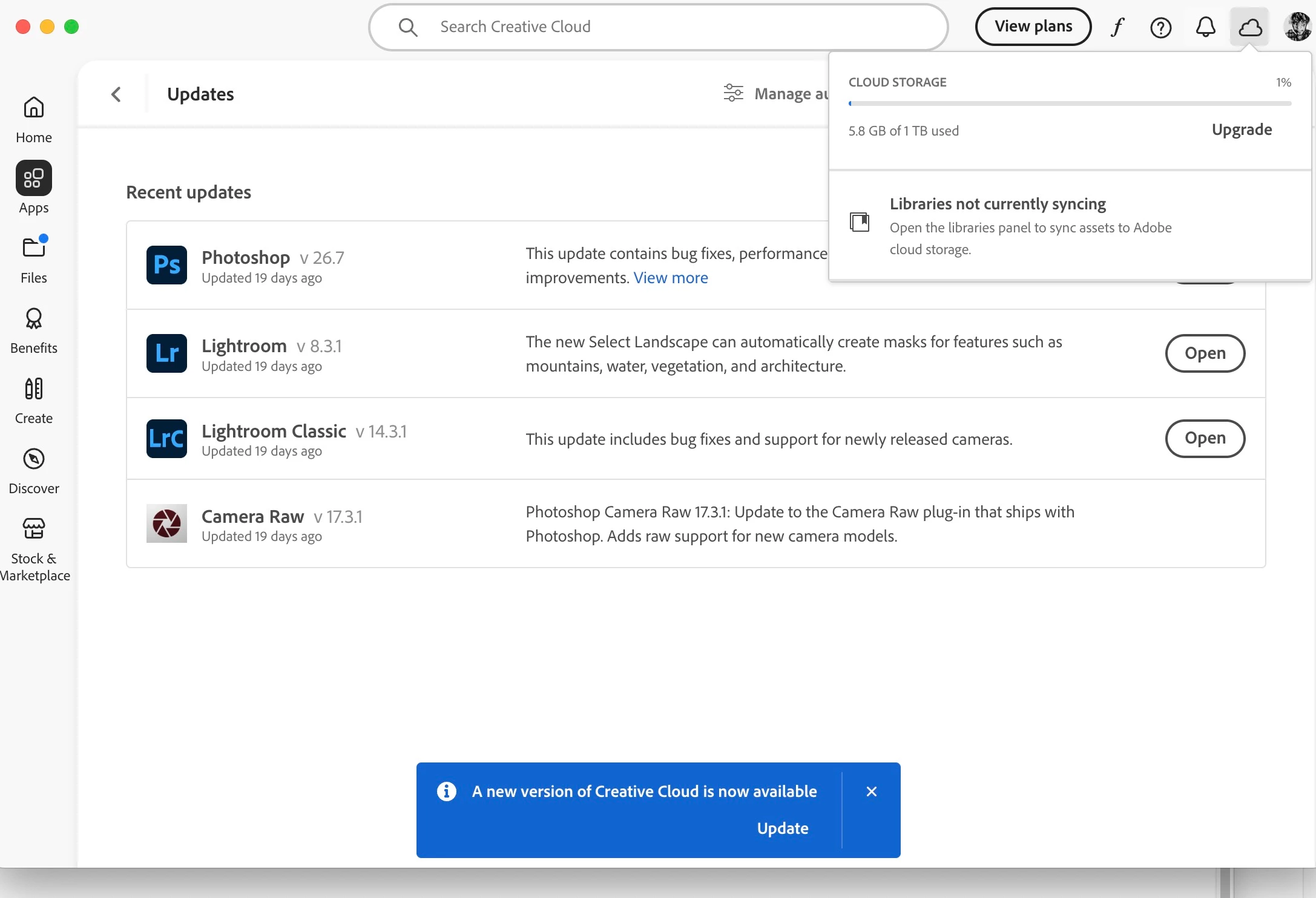Click the fonts 'f' icon
Viewport: 1316px width, 898px height.
1117,27
